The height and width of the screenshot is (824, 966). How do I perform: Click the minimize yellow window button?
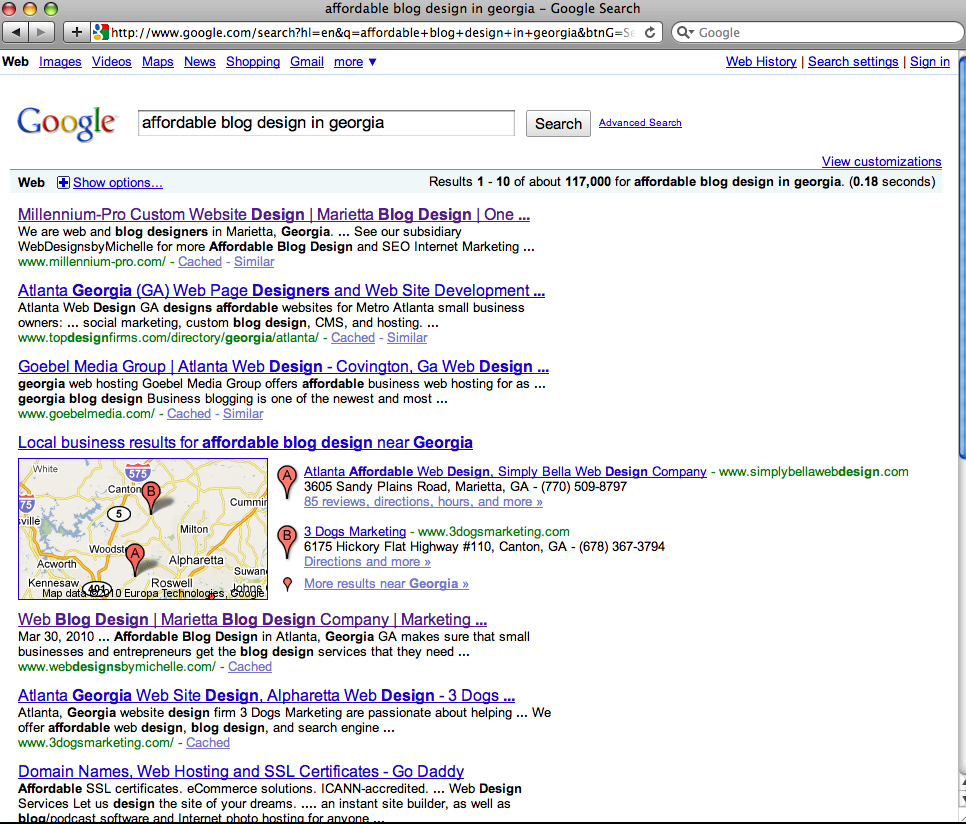pos(30,9)
